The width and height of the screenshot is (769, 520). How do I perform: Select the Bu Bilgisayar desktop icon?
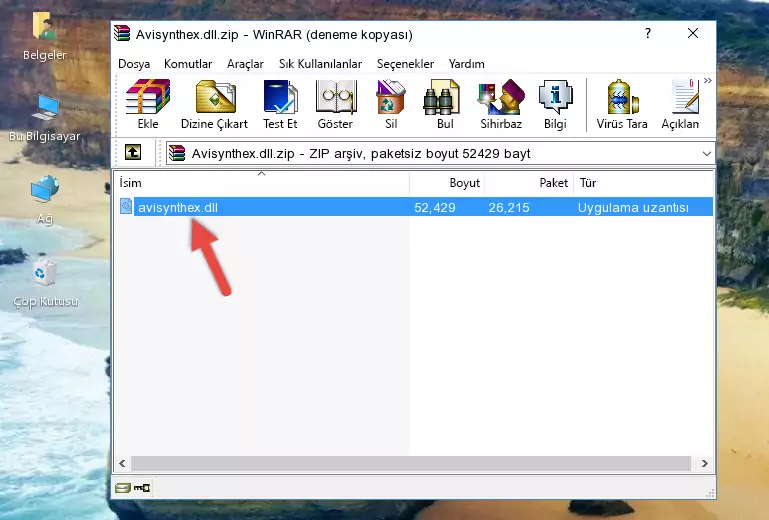pos(44,119)
